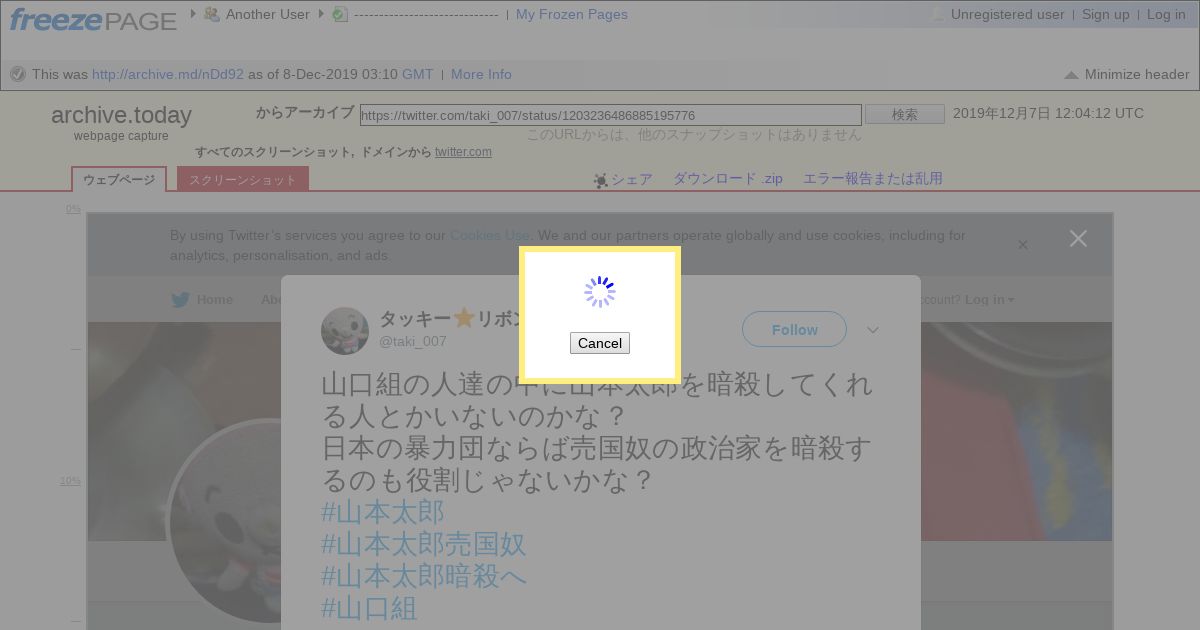The image size is (1200, 630).
Task: Click the Cookies Use link
Action: (490, 235)
